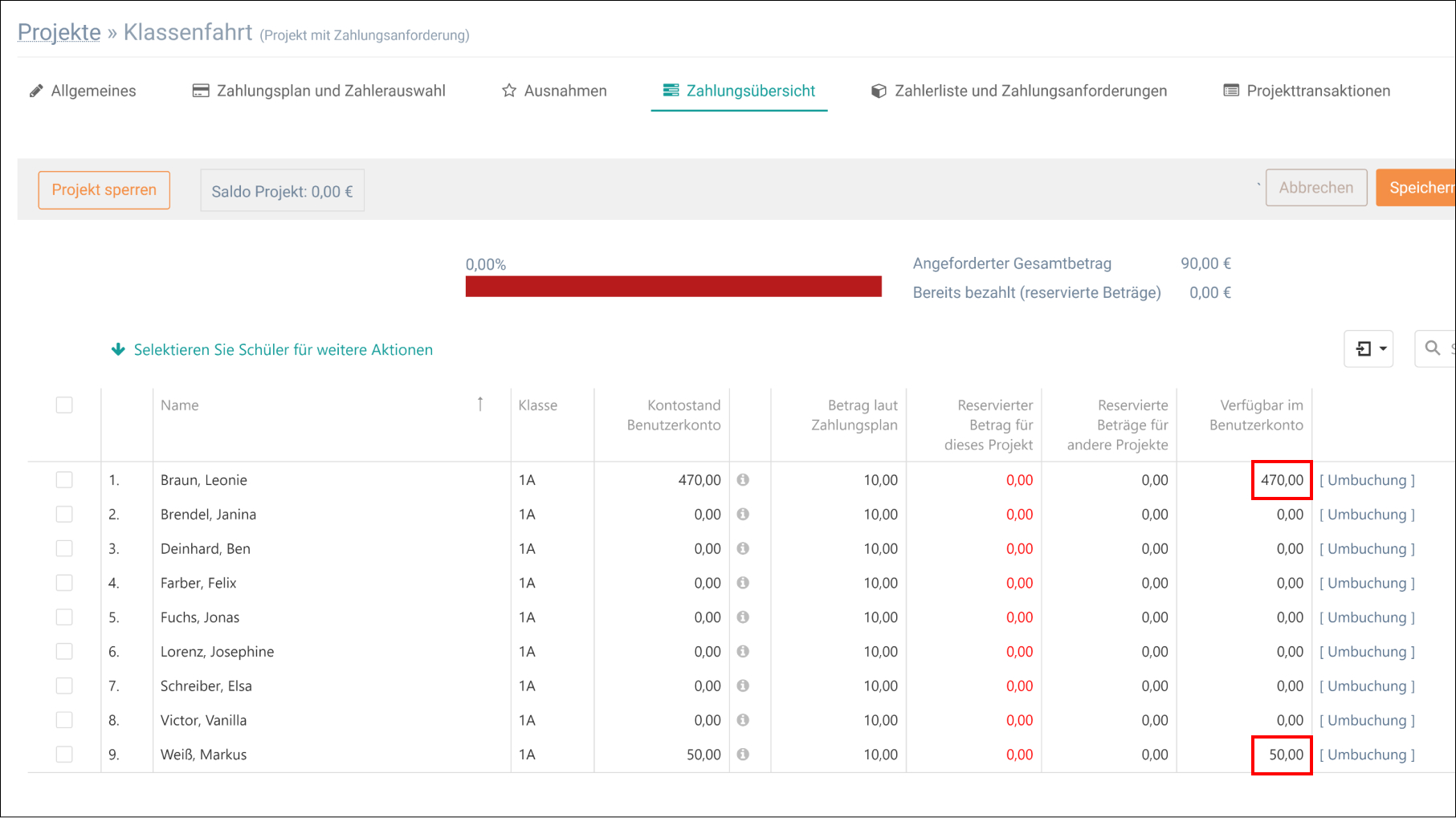Check the box for Lorenz, Josephine

pyautogui.click(x=64, y=651)
